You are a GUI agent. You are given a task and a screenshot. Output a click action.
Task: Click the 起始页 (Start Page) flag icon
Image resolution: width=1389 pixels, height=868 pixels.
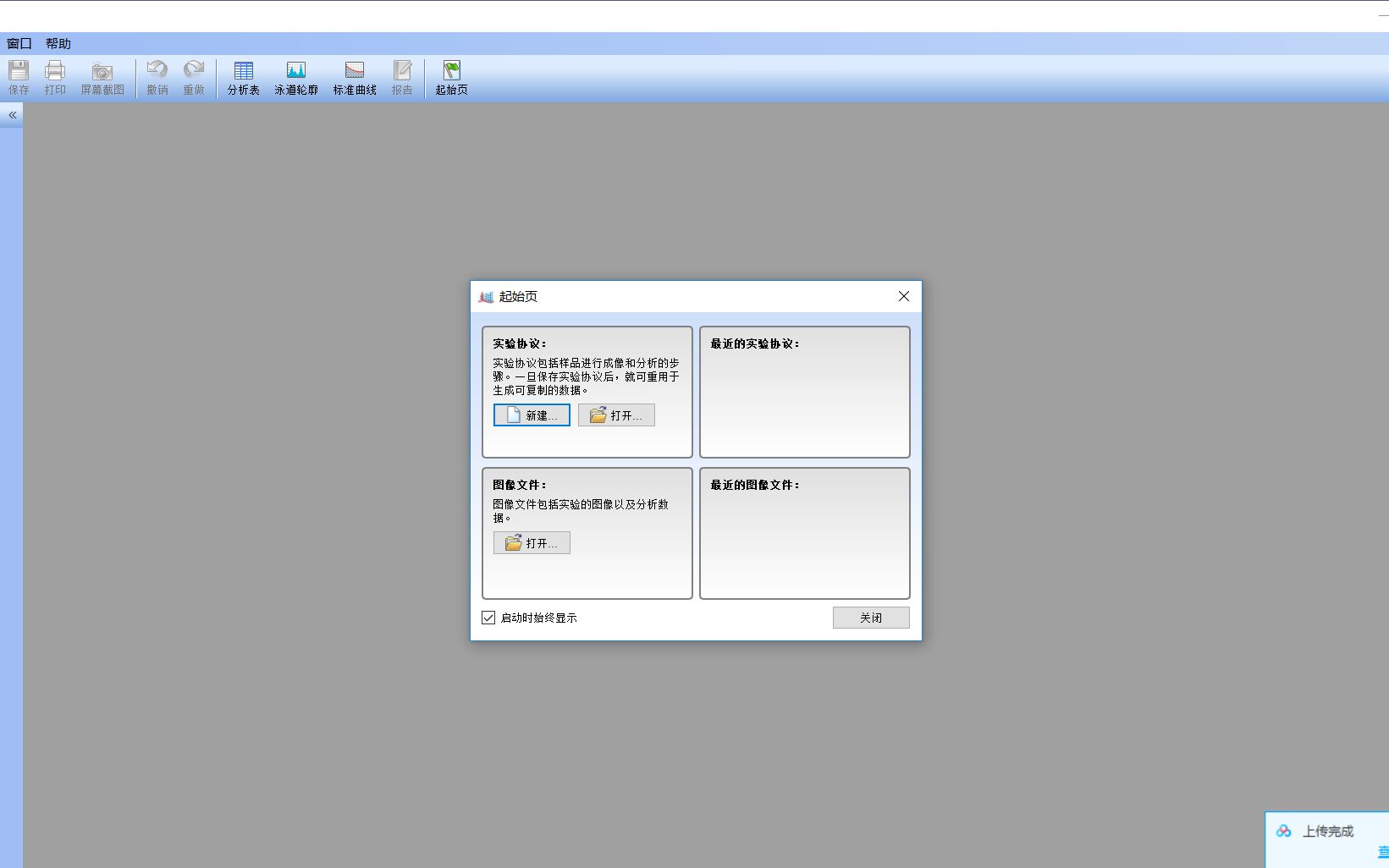[450, 77]
